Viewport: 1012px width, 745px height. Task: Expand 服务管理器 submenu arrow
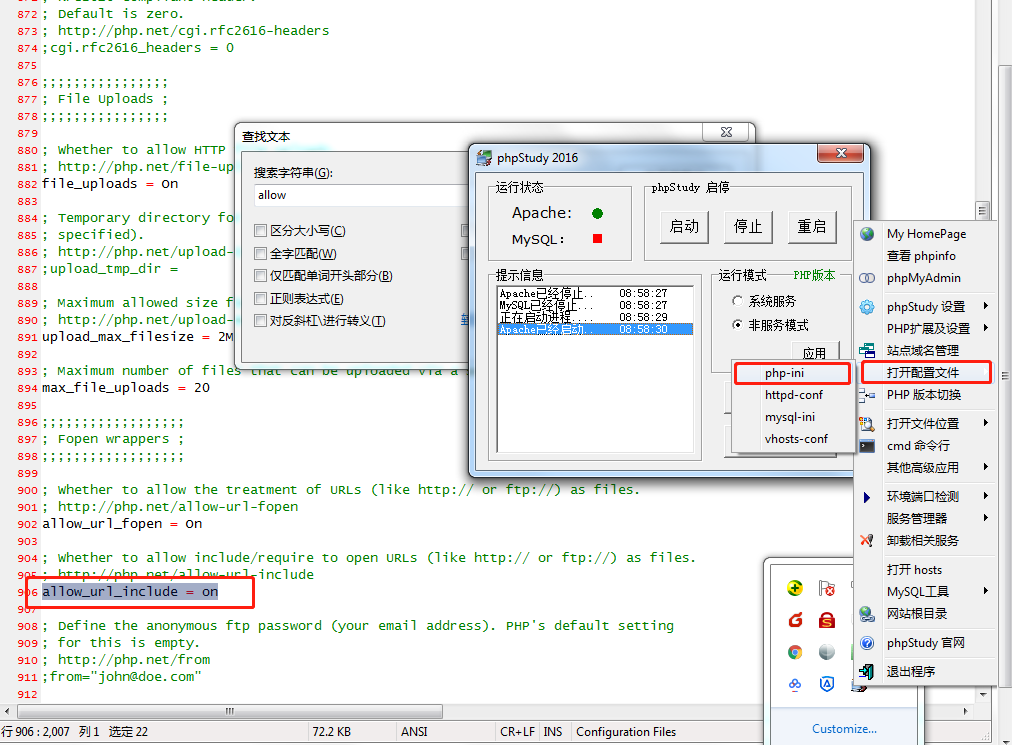point(986,518)
